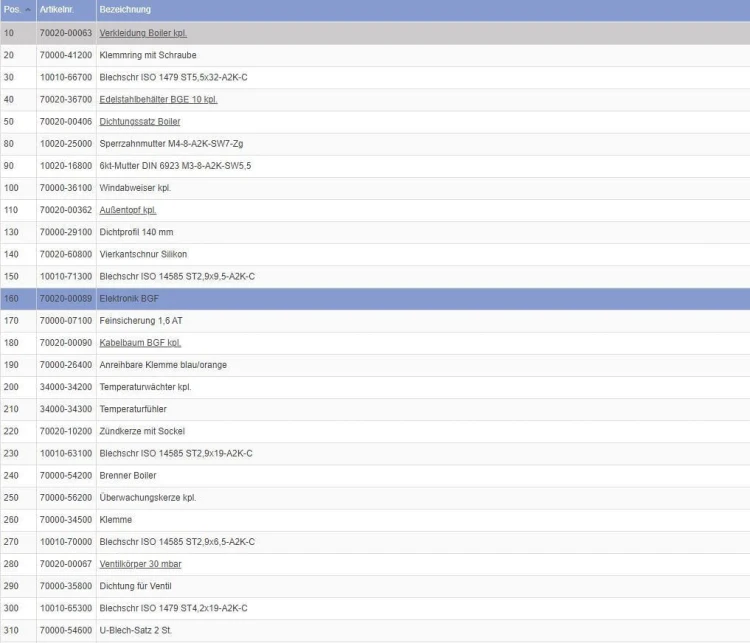Click position number 10 cell
750x643 pixels.
[x=18, y=33]
